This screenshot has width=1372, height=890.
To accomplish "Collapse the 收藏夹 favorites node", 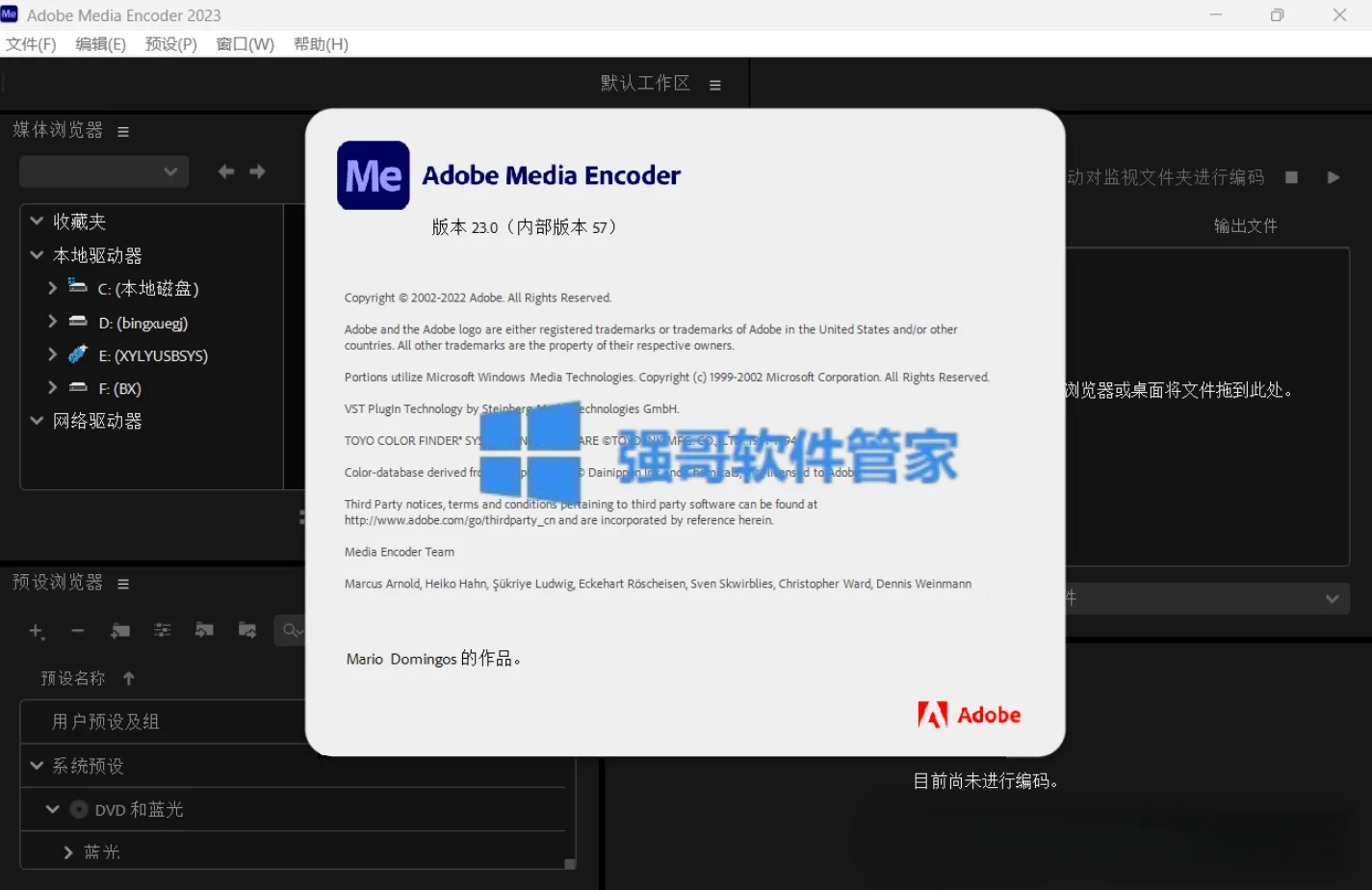I will (37, 221).
